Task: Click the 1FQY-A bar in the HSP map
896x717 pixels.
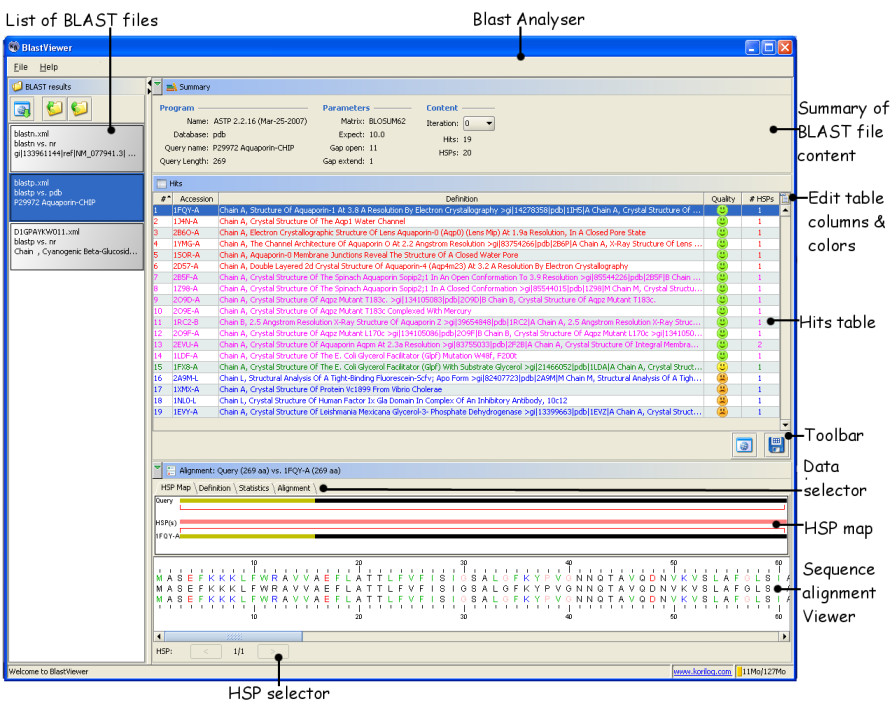Action: coord(483,536)
